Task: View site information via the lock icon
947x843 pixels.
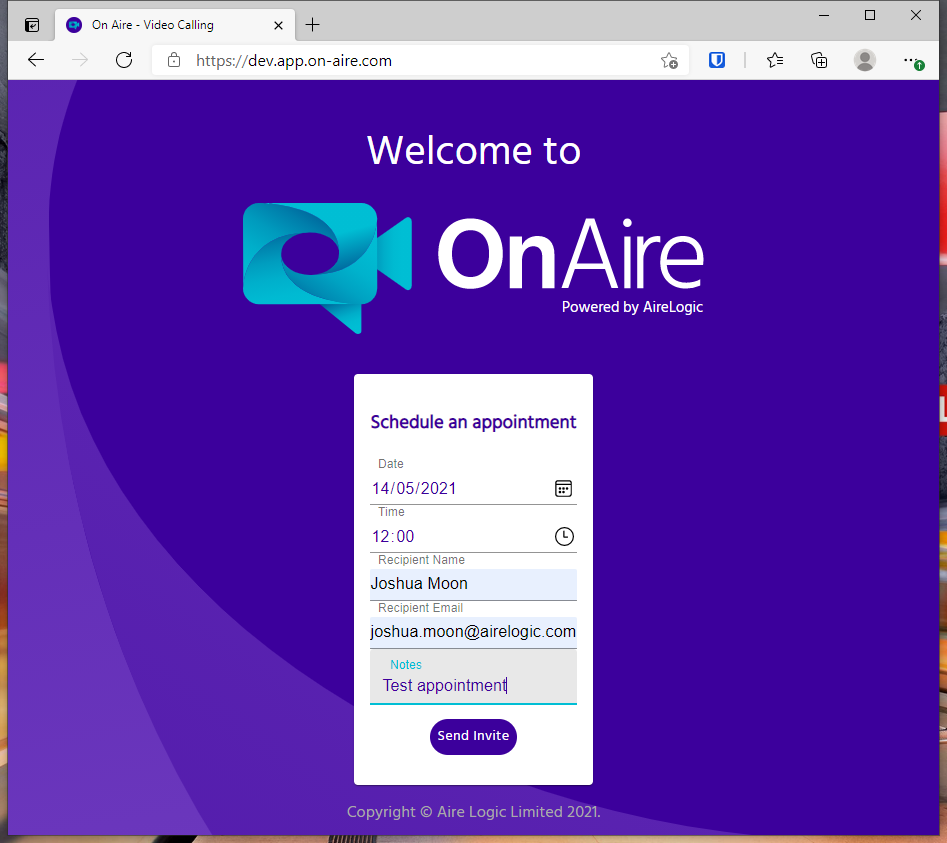Action: coord(174,60)
